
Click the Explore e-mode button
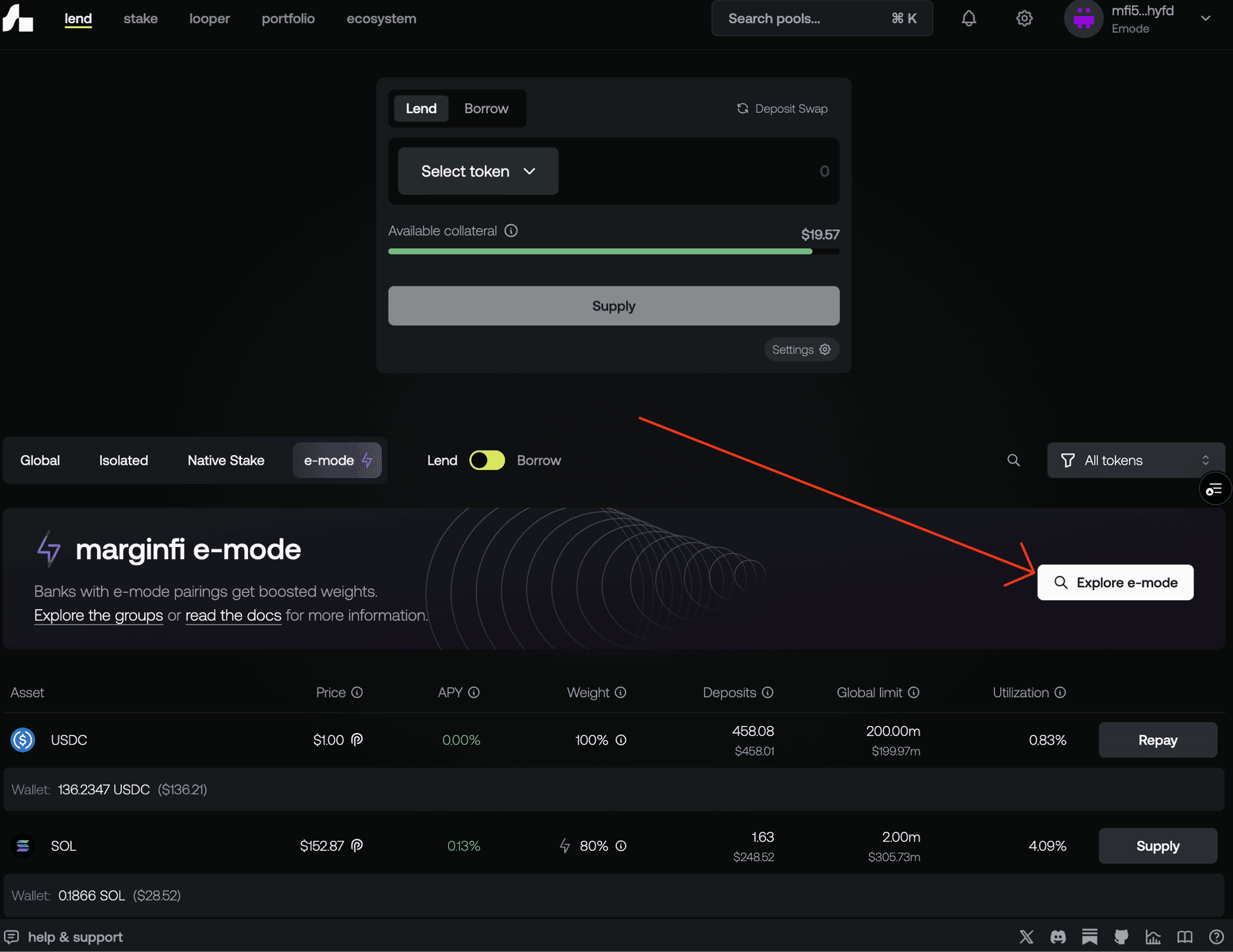1115,582
